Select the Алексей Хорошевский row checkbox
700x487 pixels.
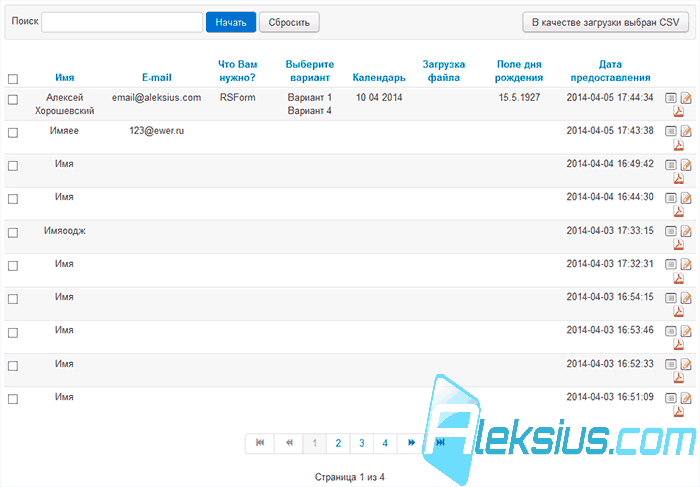tap(13, 99)
